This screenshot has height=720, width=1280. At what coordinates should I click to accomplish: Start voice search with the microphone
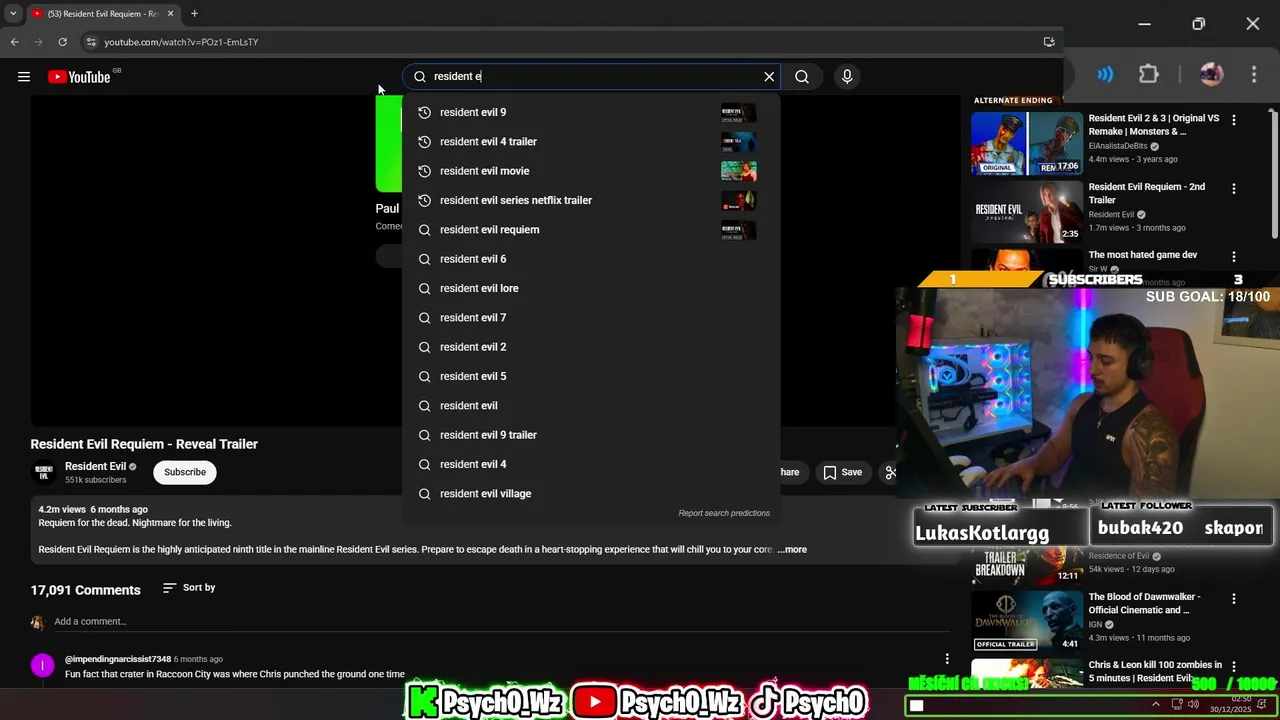(847, 76)
